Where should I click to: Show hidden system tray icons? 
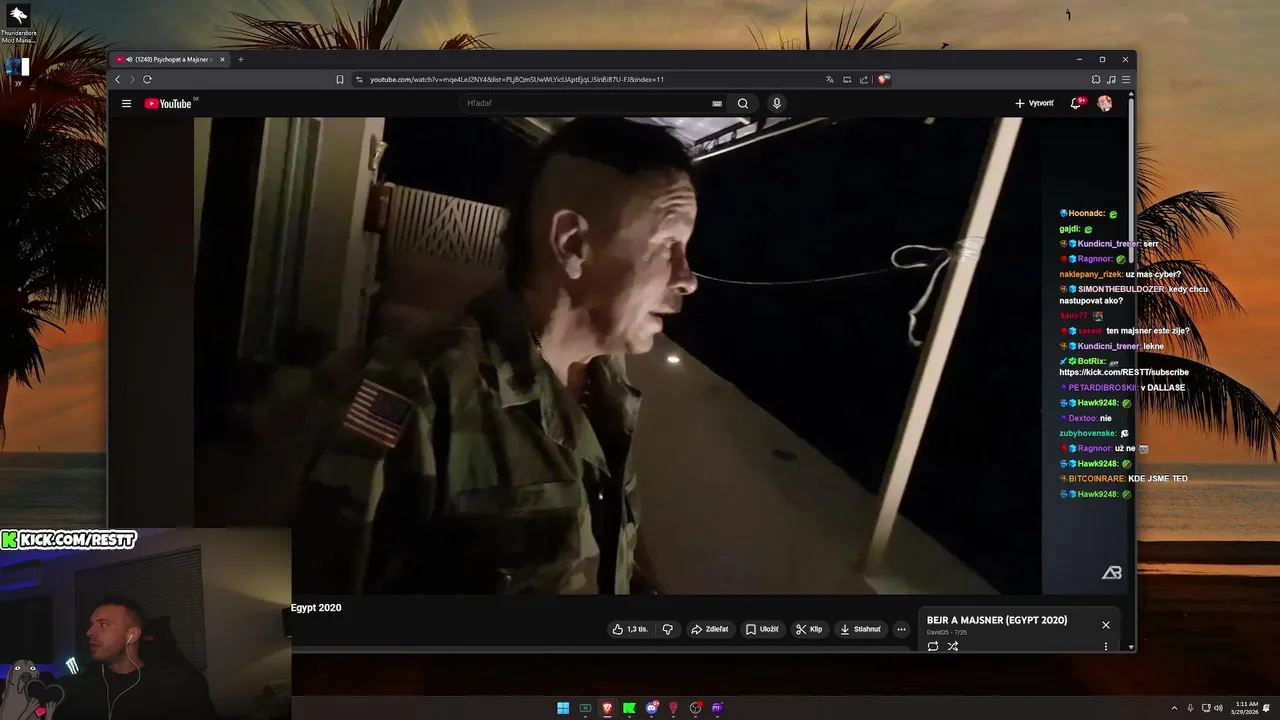[x=1175, y=708]
